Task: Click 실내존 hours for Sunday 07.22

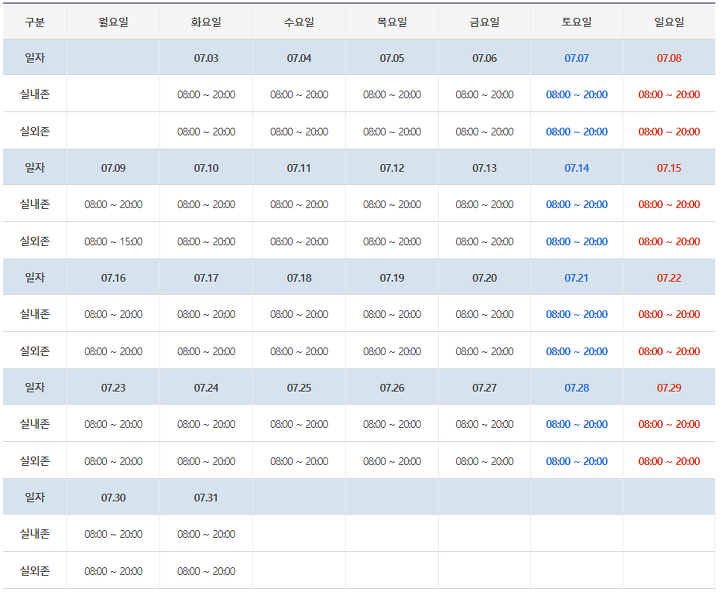Action: click(x=669, y=314)
